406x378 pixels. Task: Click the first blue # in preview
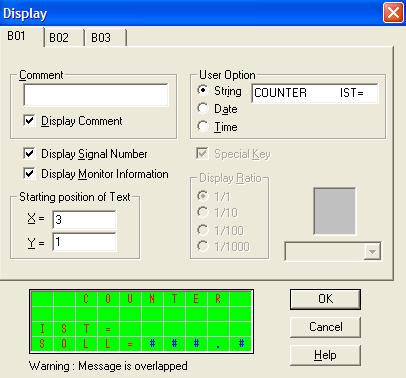152,343
